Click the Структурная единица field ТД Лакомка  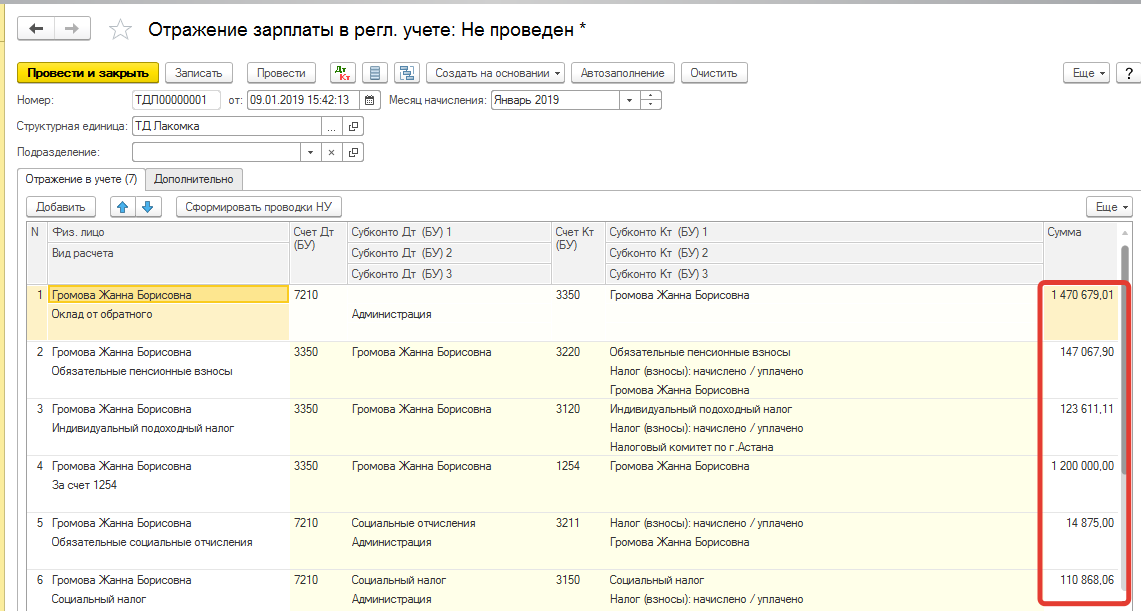coord(227,127)
